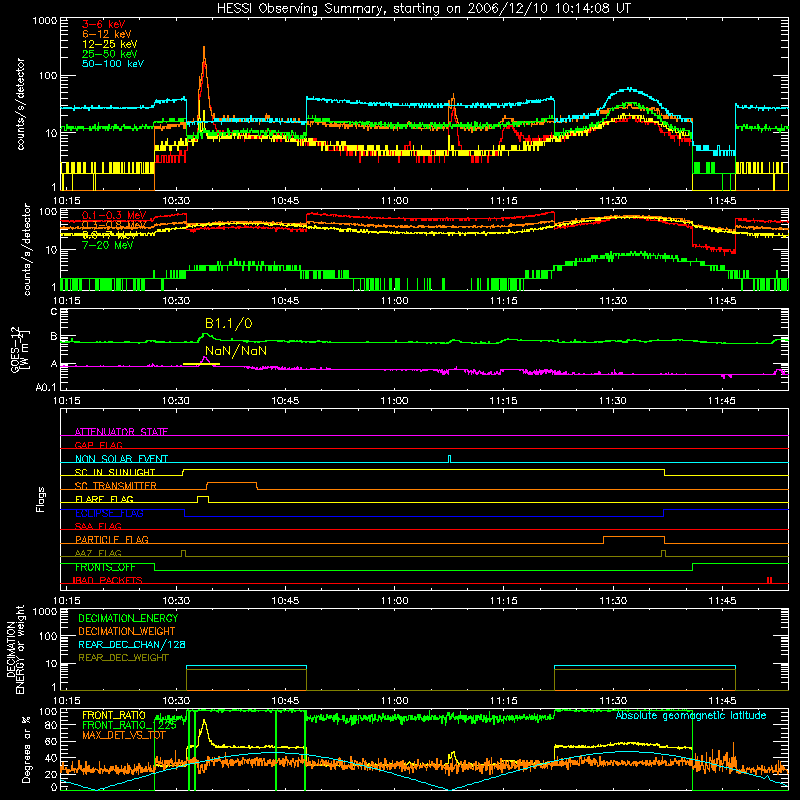Click the DECIMATION ENERGY or weight axis title
The height and width of the screenshot is (800, 800).
pyautogui.click(x=15, y=649)
